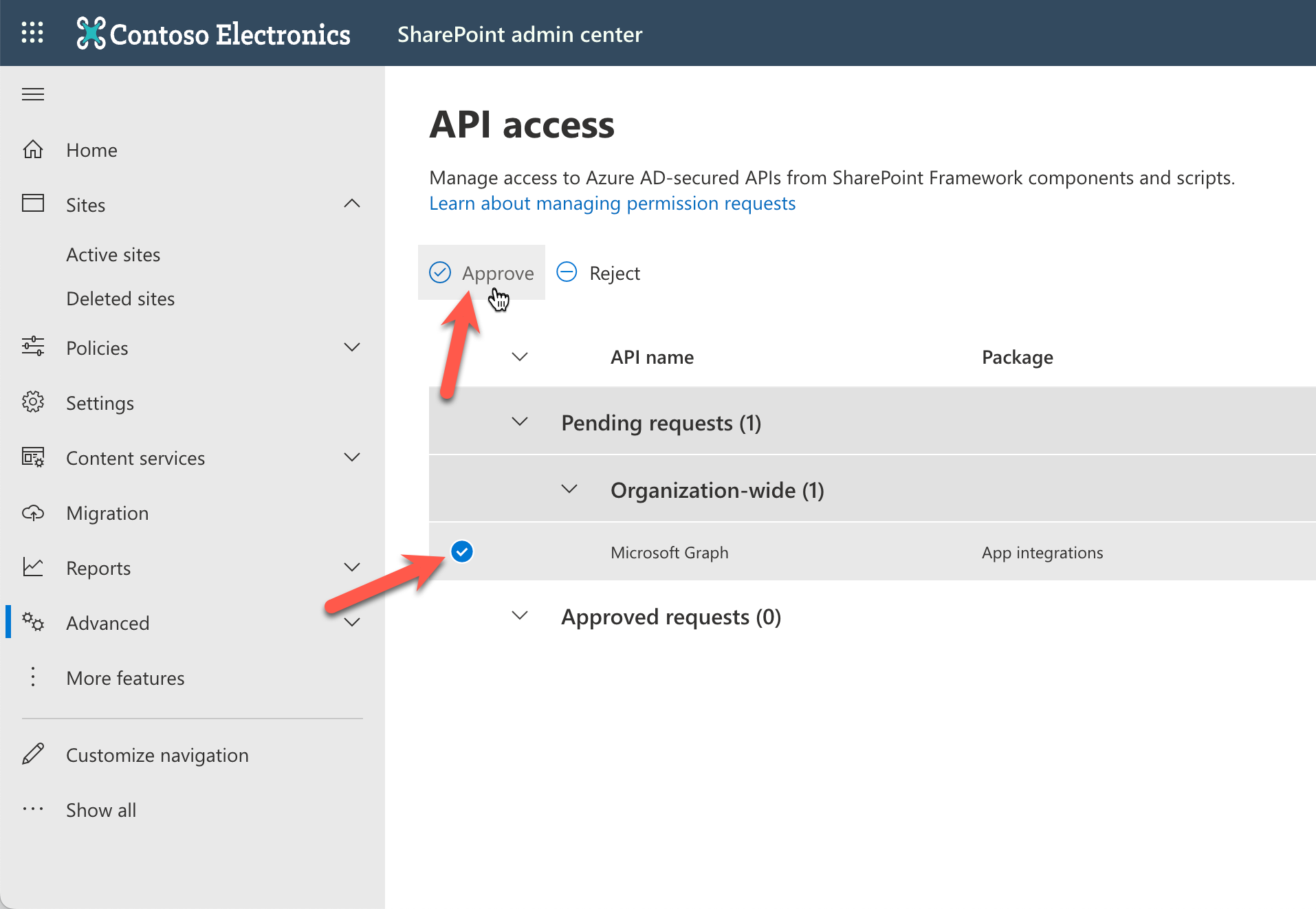Open Deleted sites in navigation
1316x909 pixels.
point(120,298)
